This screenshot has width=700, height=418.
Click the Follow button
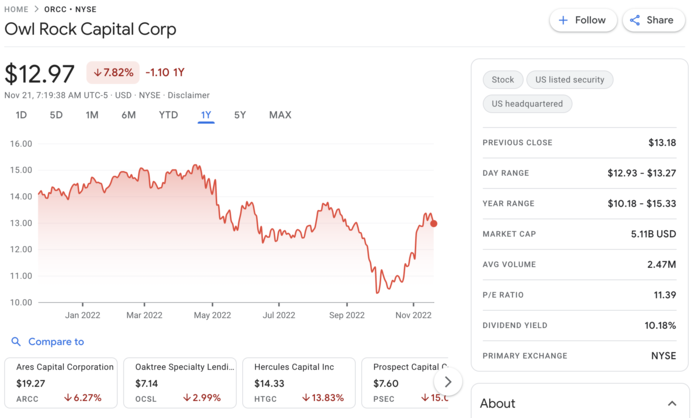coord(583,21)
